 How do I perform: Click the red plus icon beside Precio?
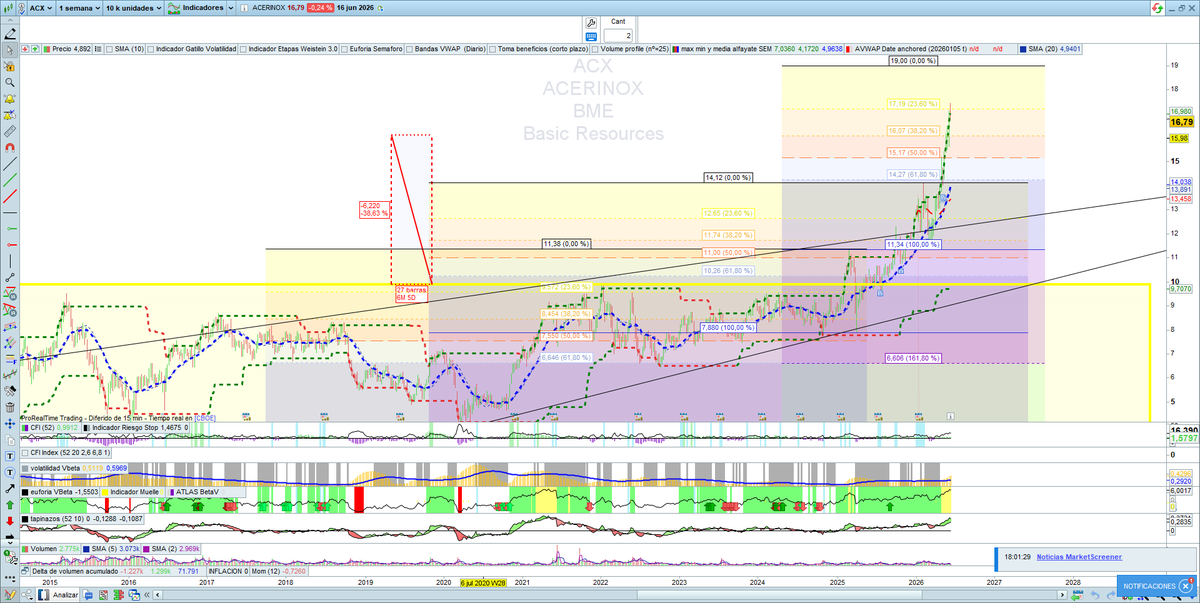click(x=25, y=49)
